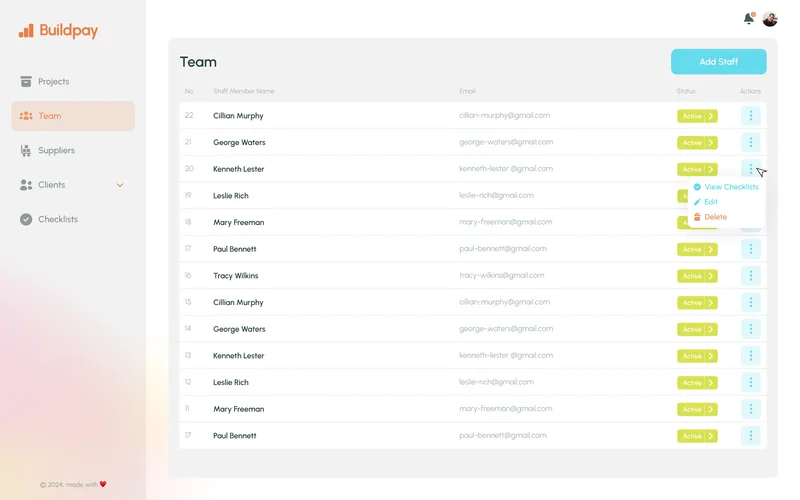Click kenneth-lester email in row 20
Image resolution: width=800 pixels, height=500 pixels.
(506, 168)
